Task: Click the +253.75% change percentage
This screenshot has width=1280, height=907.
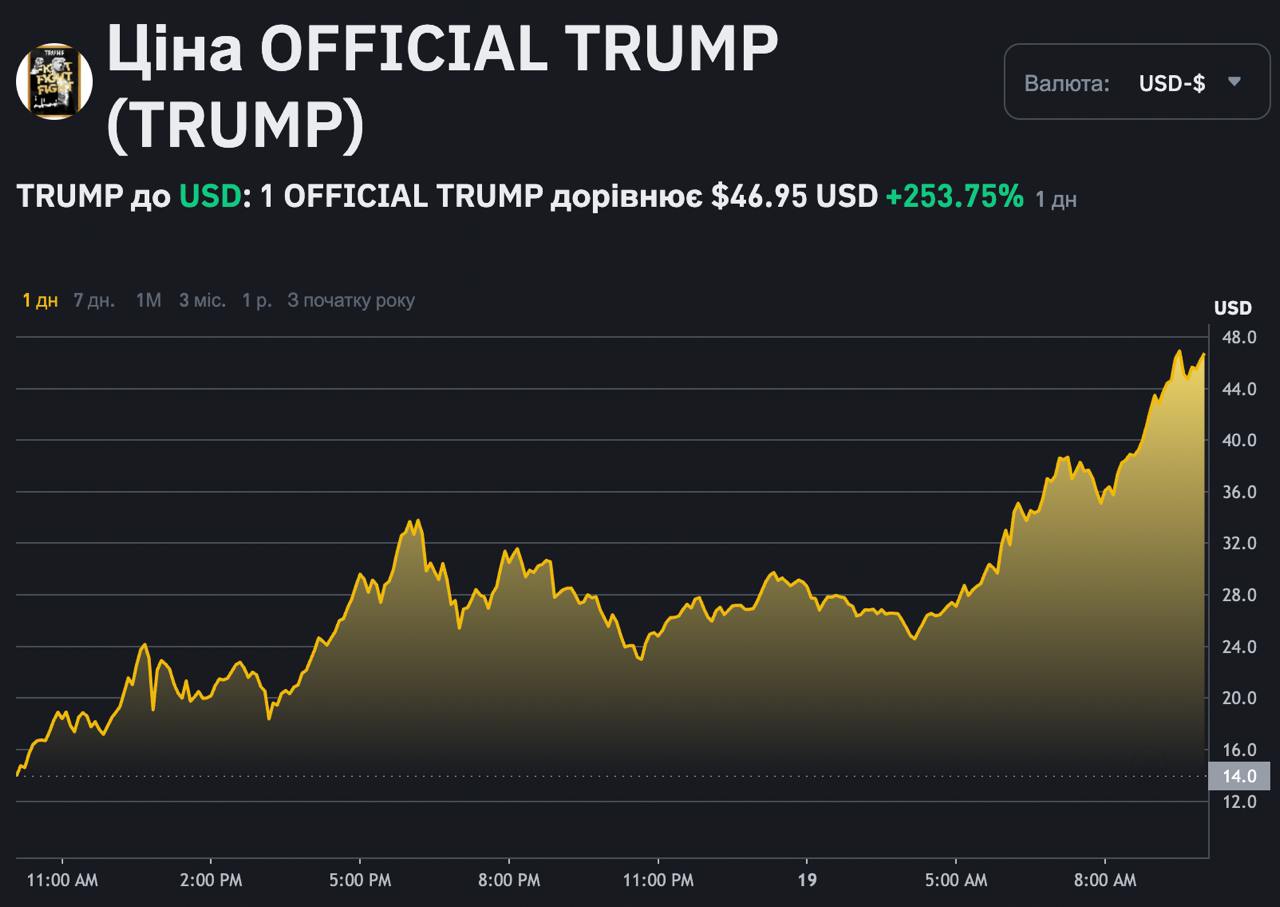Action: pos(954,196)
